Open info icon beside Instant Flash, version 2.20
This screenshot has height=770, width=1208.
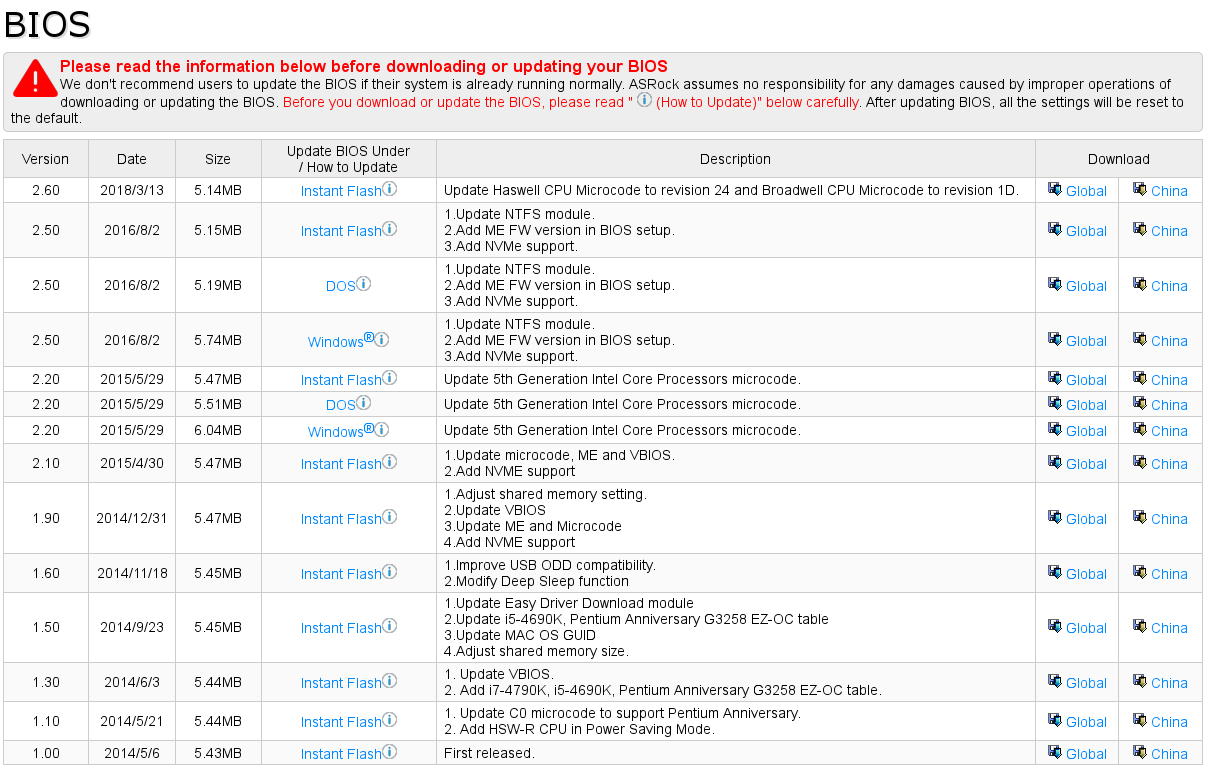click(390, 377)
